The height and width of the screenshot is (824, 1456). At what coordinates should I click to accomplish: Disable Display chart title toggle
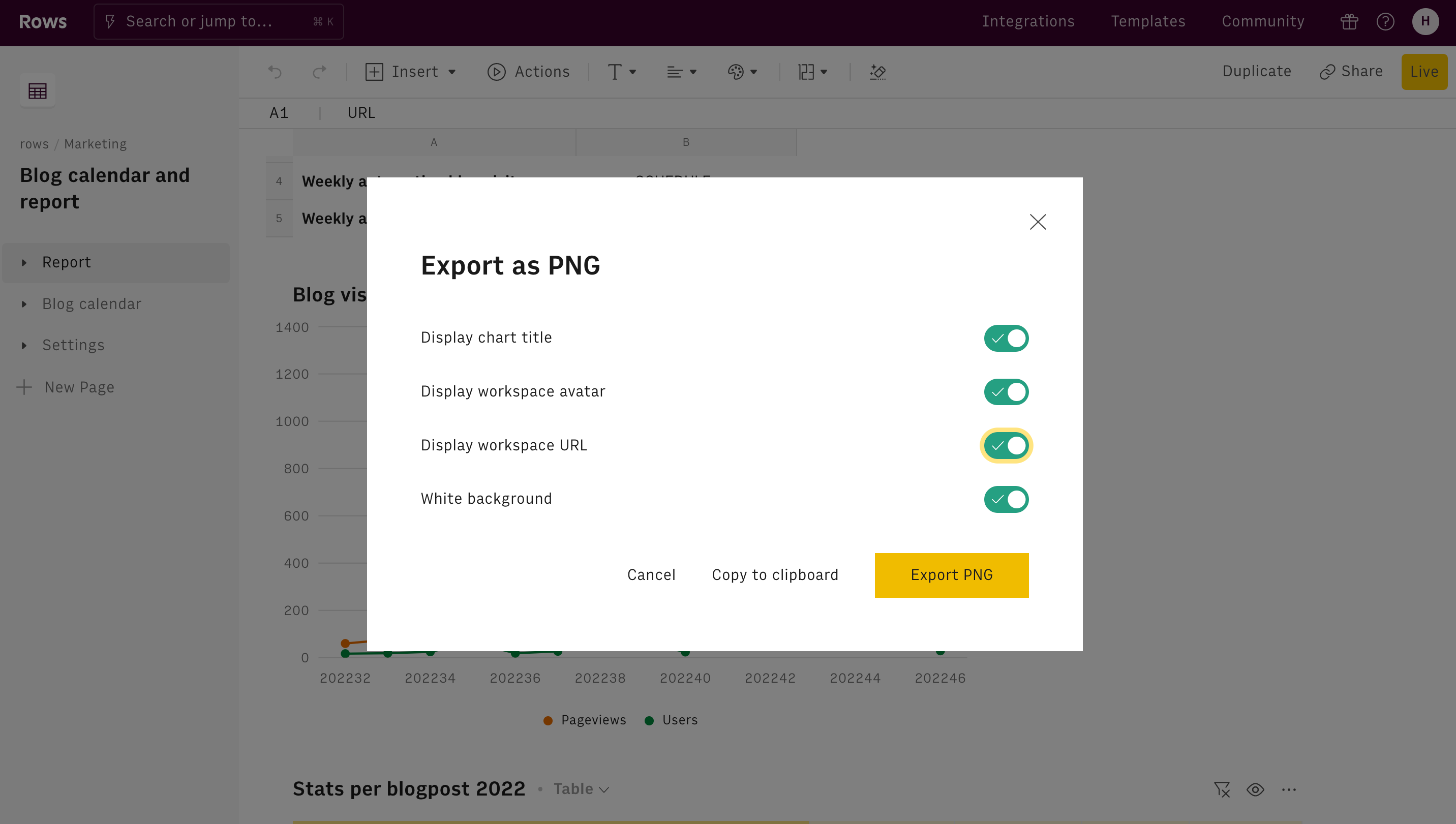(1006, 338)
